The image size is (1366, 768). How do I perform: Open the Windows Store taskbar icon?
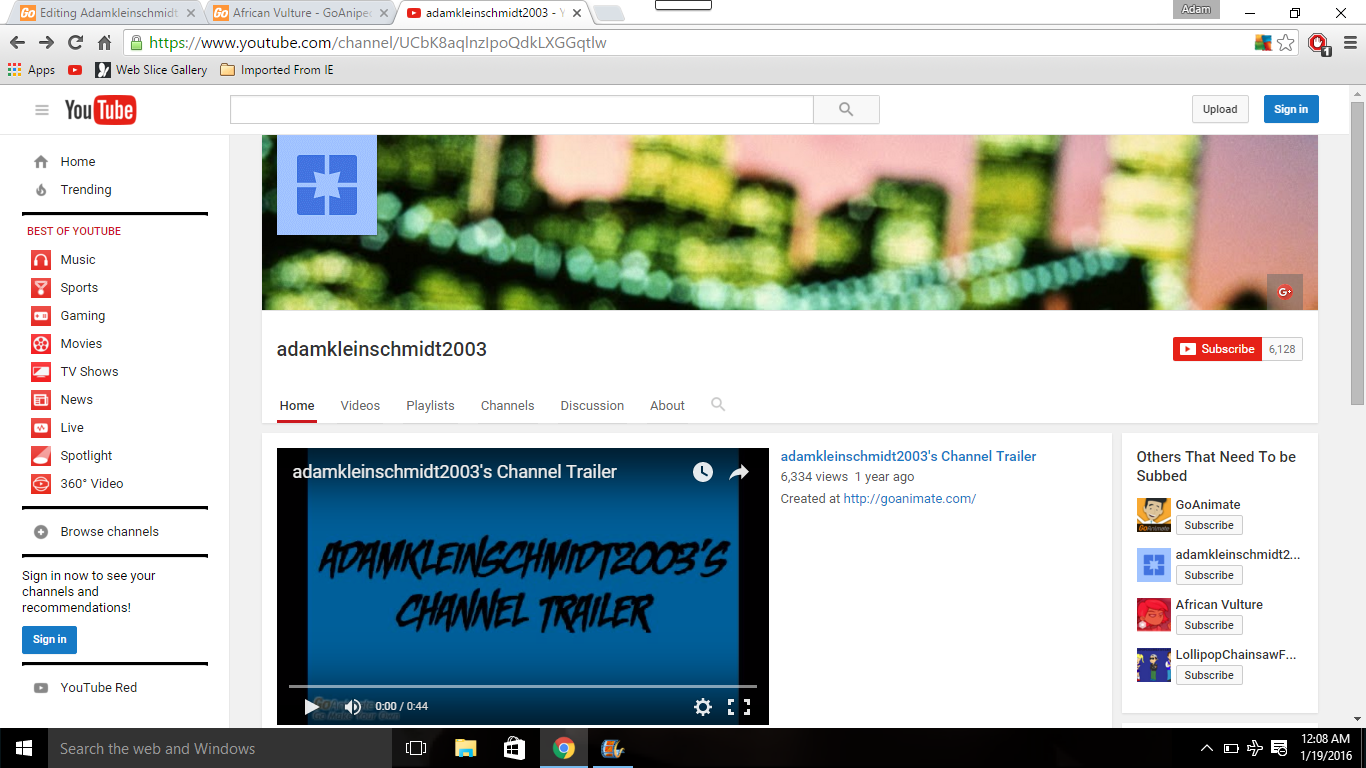coord(514,748)
